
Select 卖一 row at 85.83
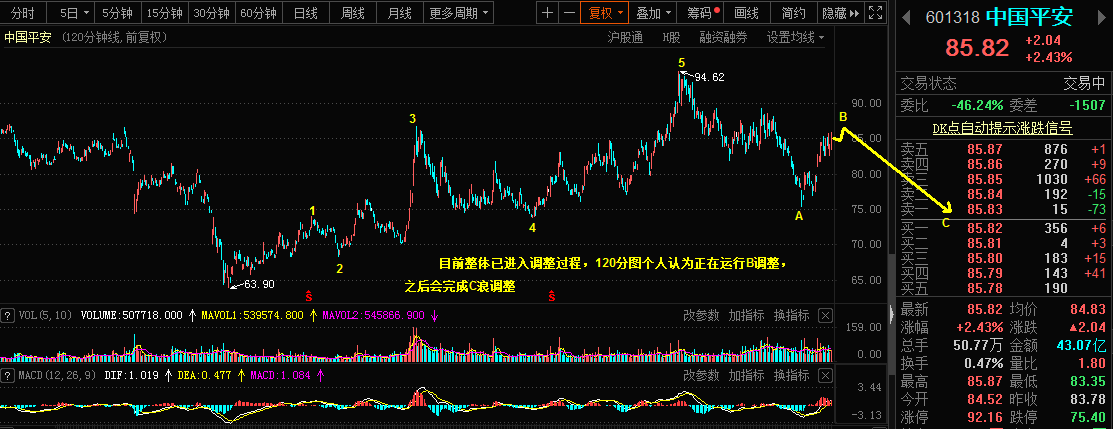[1002, 209]
